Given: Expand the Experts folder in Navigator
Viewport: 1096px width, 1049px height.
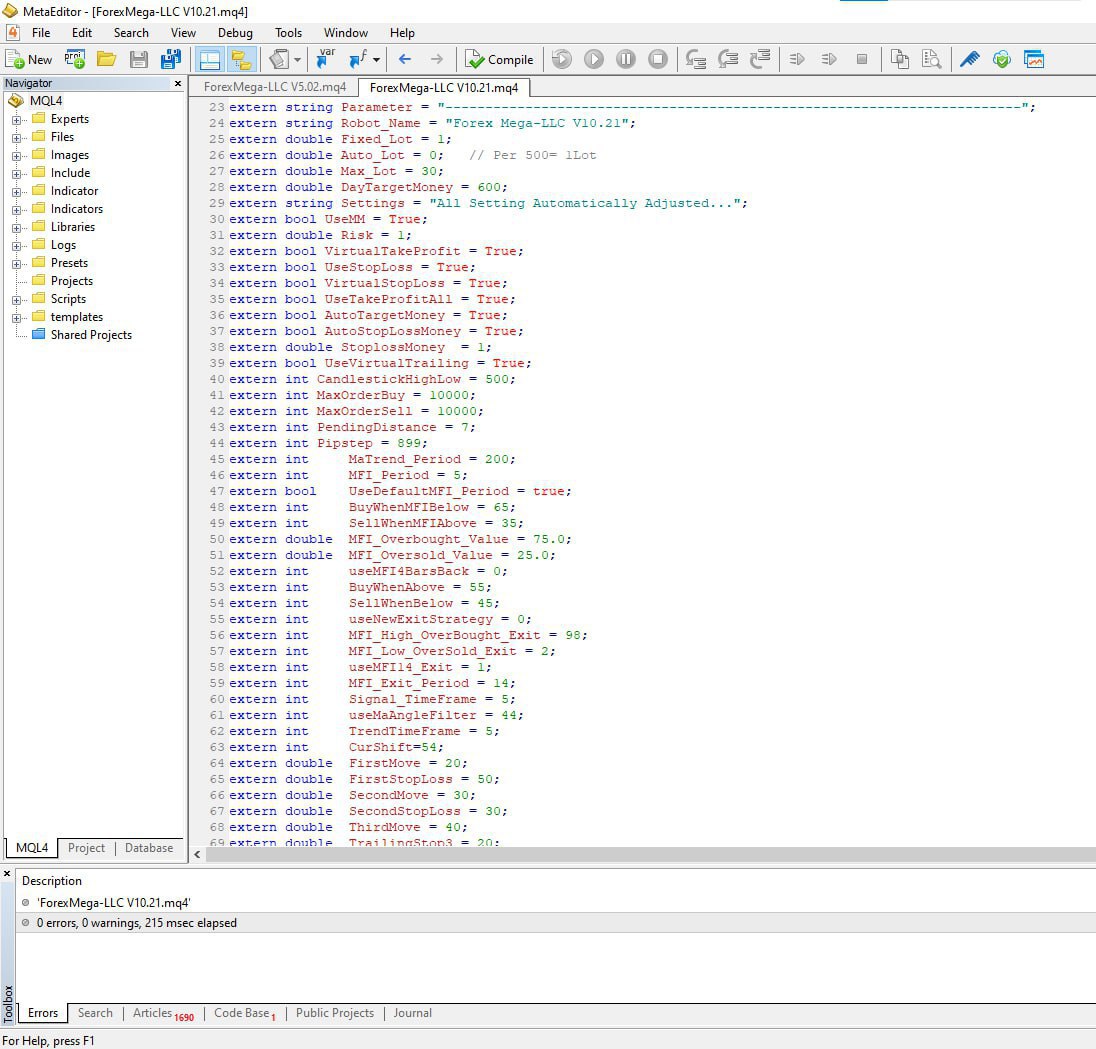Looking at the screenshot, I should (x=17, y=119).
